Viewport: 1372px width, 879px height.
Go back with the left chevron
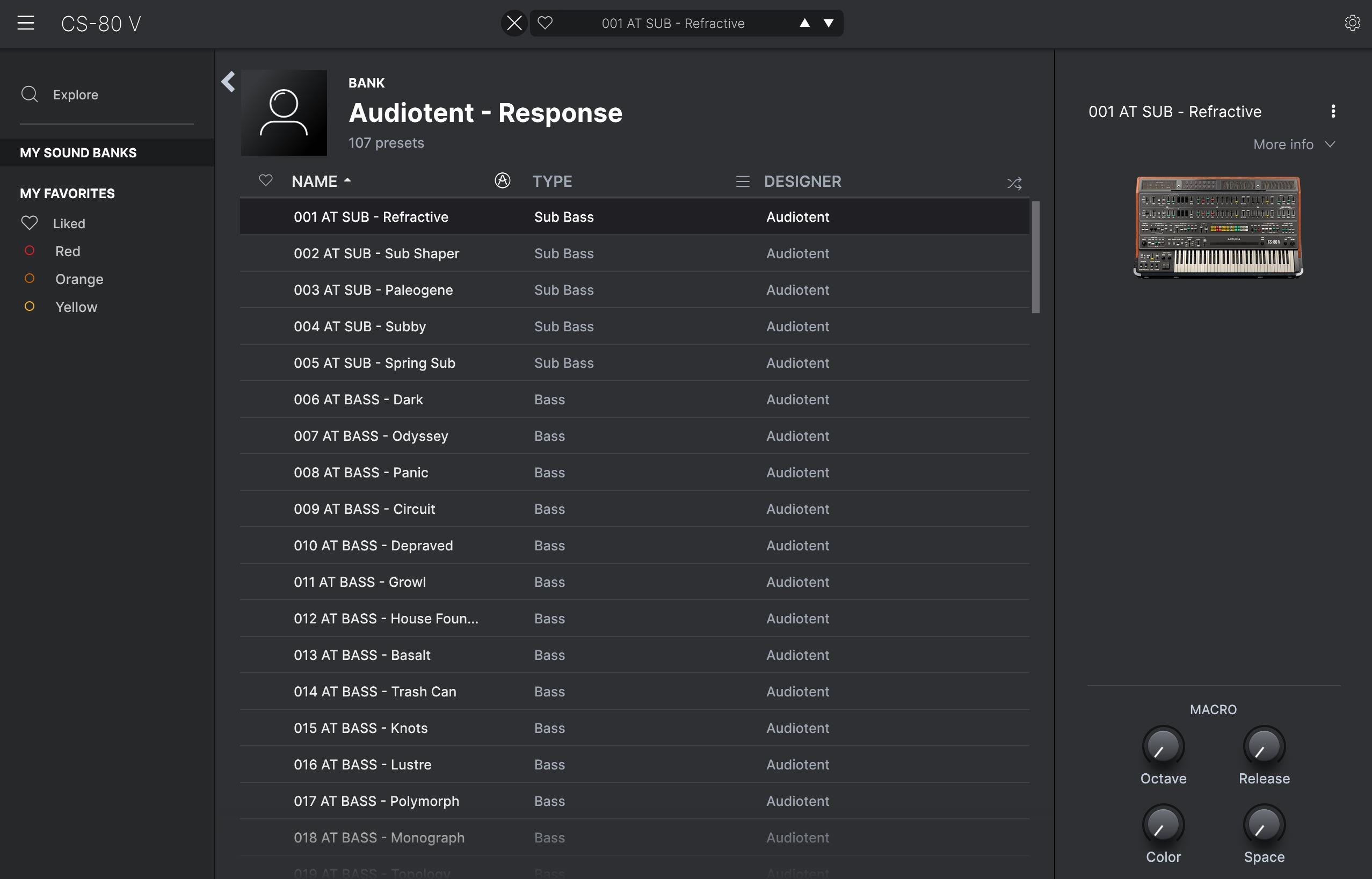coord(228,82)
